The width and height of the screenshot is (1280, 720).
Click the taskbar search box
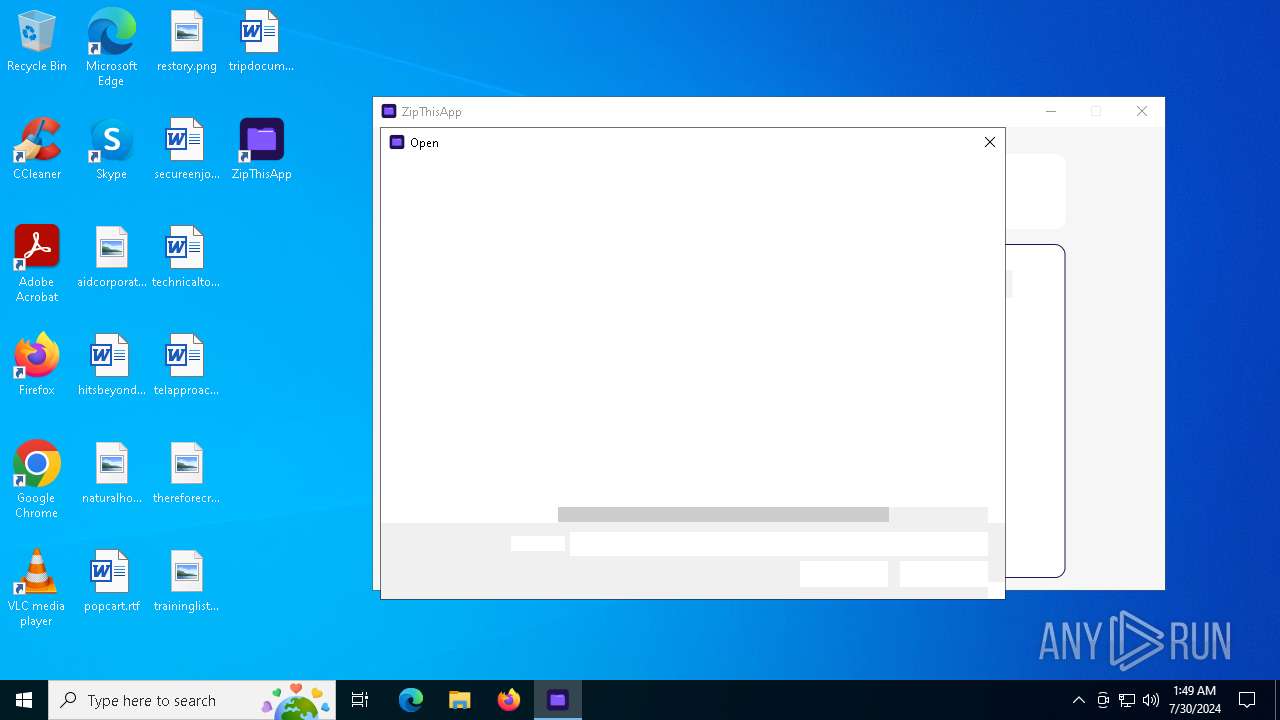(193, 700)
